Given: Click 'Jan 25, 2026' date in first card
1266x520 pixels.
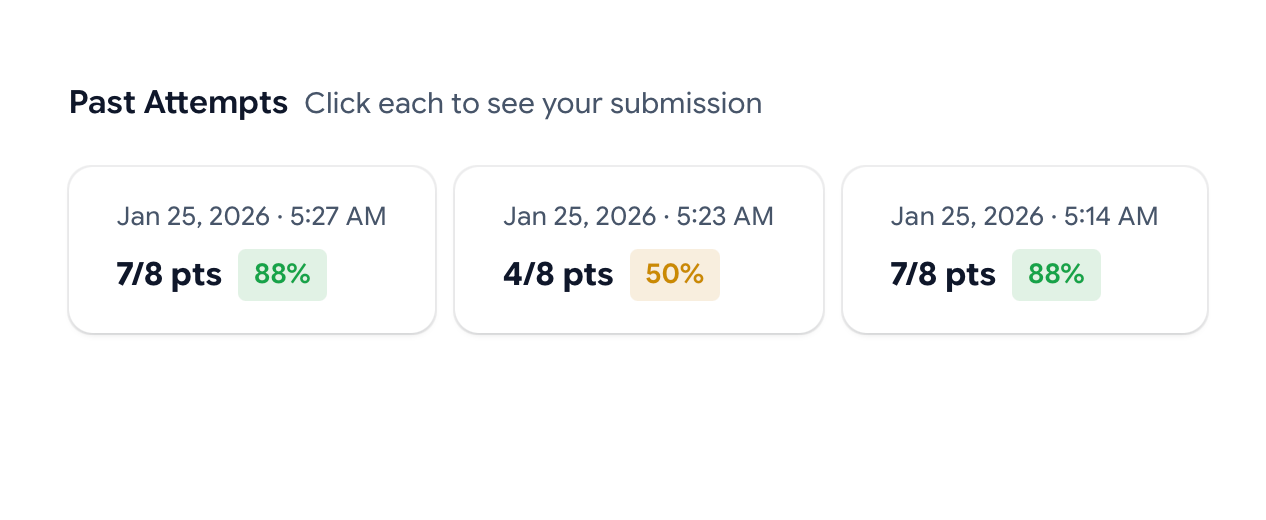Looking at the screenshot, I should point(193,216).
